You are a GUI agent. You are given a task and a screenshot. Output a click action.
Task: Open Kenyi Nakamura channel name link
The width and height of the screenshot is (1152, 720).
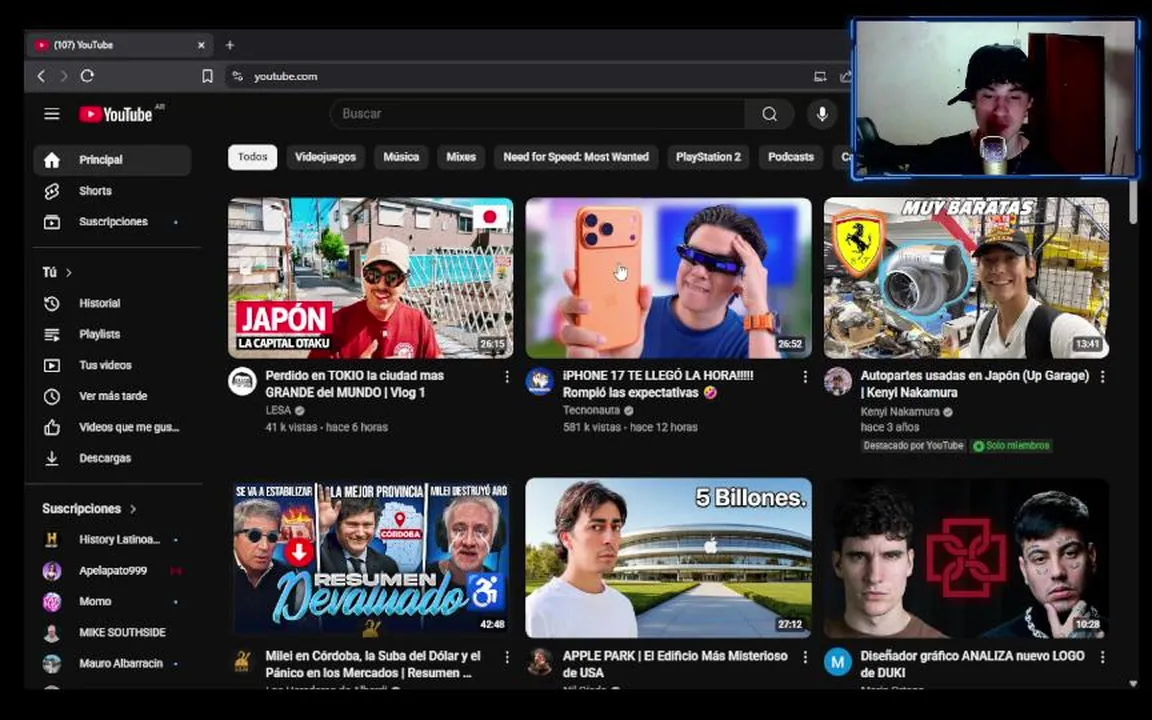(900, 411)
